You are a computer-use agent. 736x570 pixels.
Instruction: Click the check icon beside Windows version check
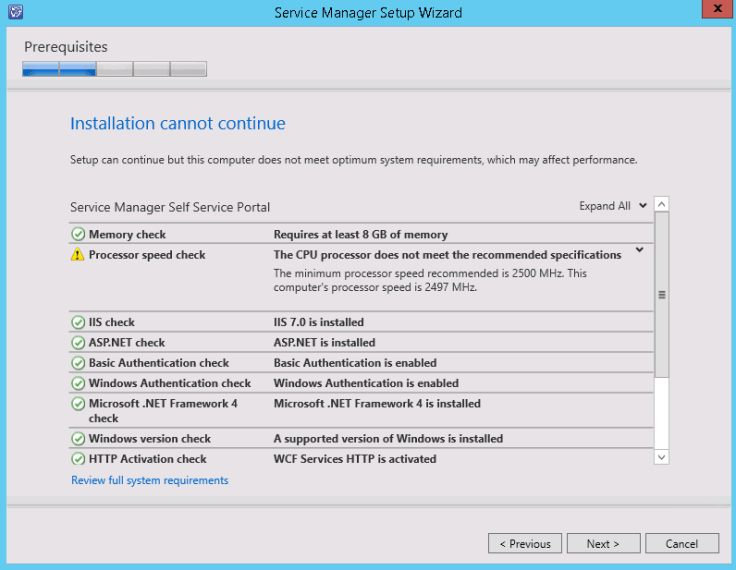point(78,438)
